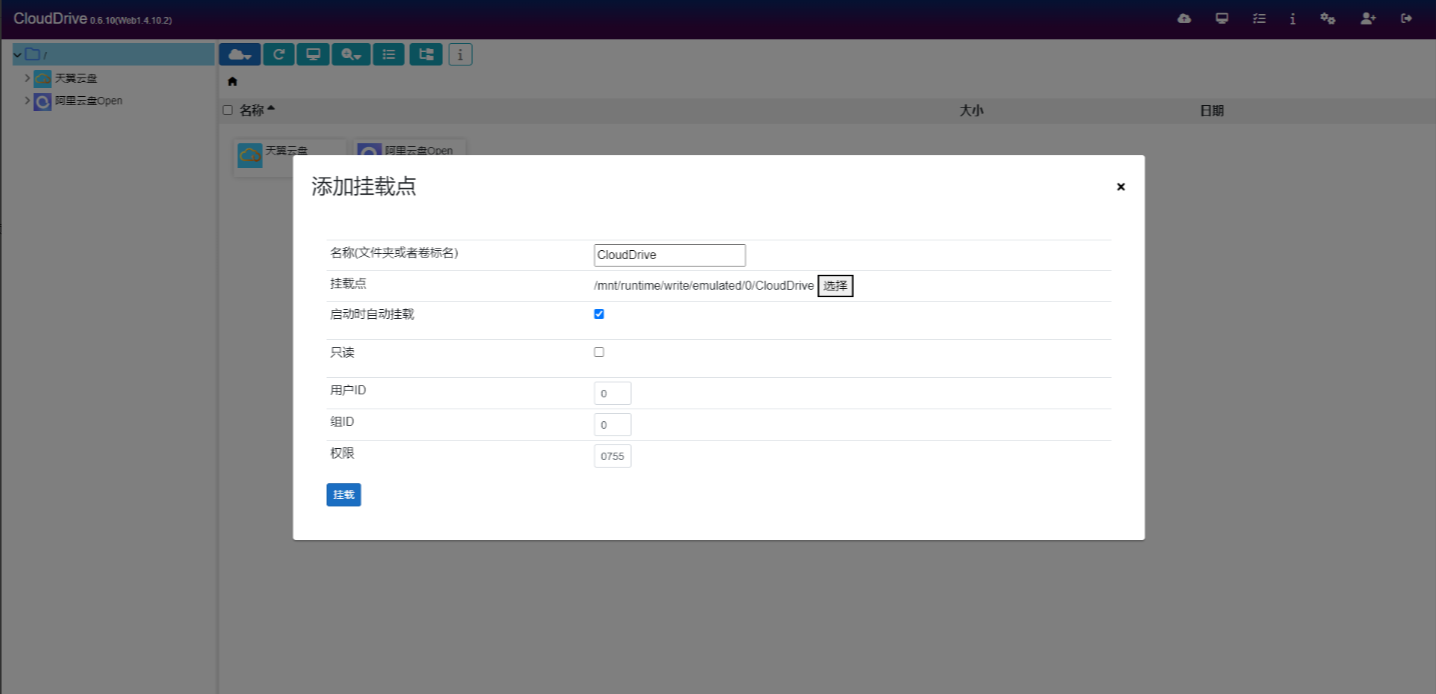The height and width of the screenshot is (694, 1436).
Task: Click the cloud upload icon in top header
Action: 1184,19
